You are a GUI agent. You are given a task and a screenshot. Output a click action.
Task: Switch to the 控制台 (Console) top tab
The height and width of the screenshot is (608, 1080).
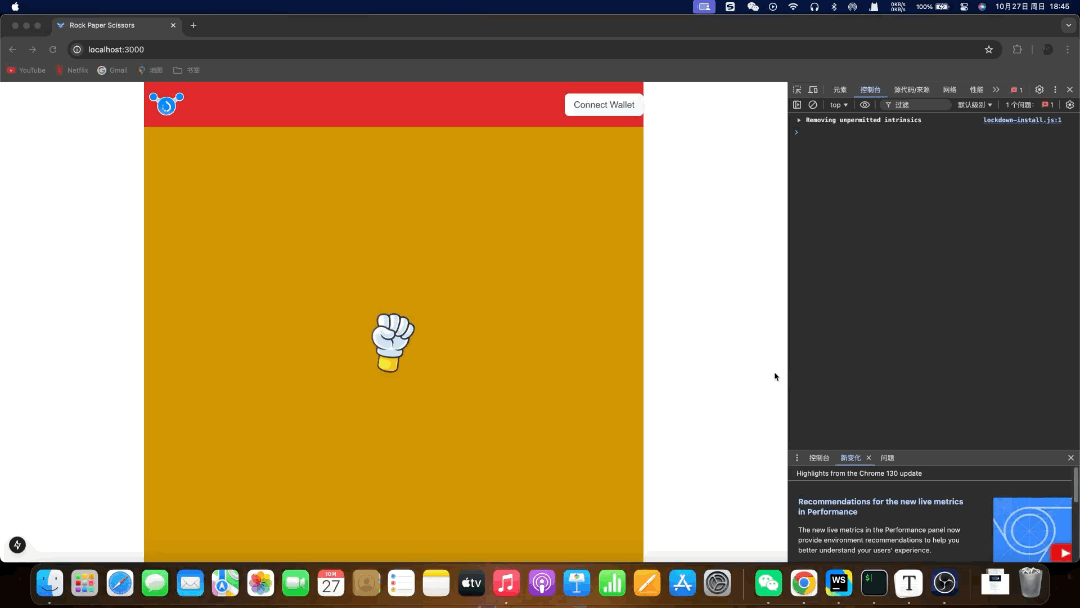click(x=870, y=90)
